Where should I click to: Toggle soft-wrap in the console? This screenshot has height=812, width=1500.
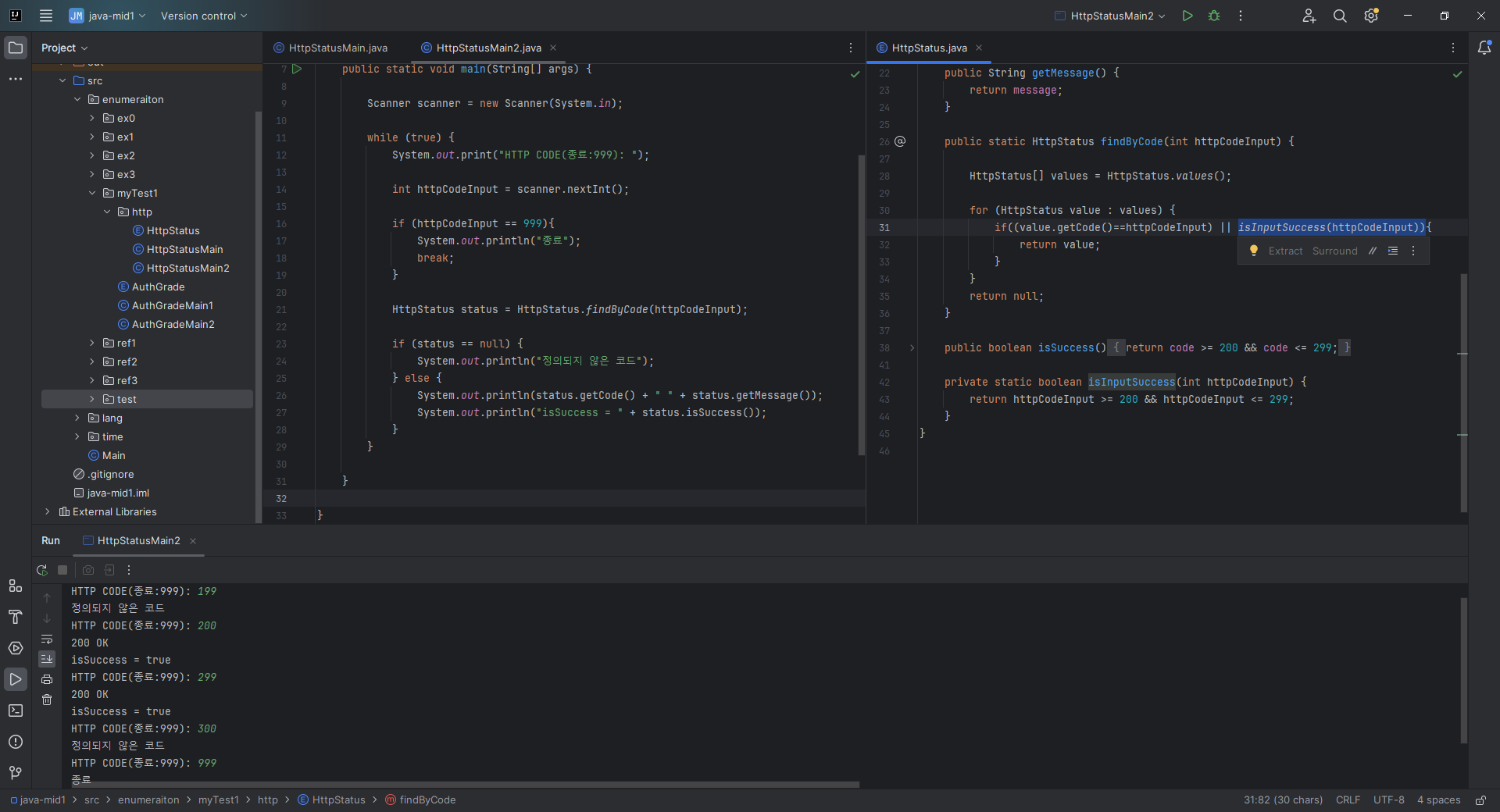(47, 639)
